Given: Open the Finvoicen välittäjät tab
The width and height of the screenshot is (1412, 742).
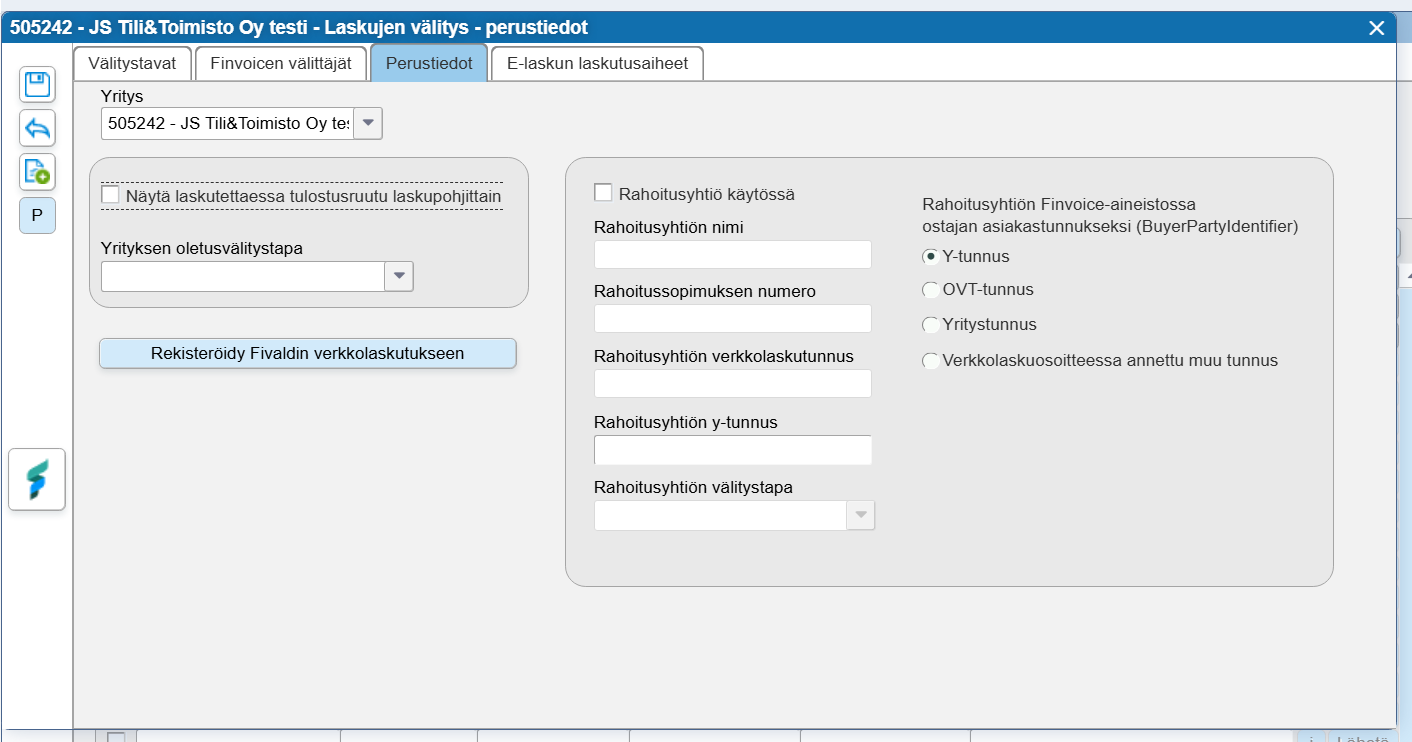Looking at the screenshot, I should (x=281, y=63).
